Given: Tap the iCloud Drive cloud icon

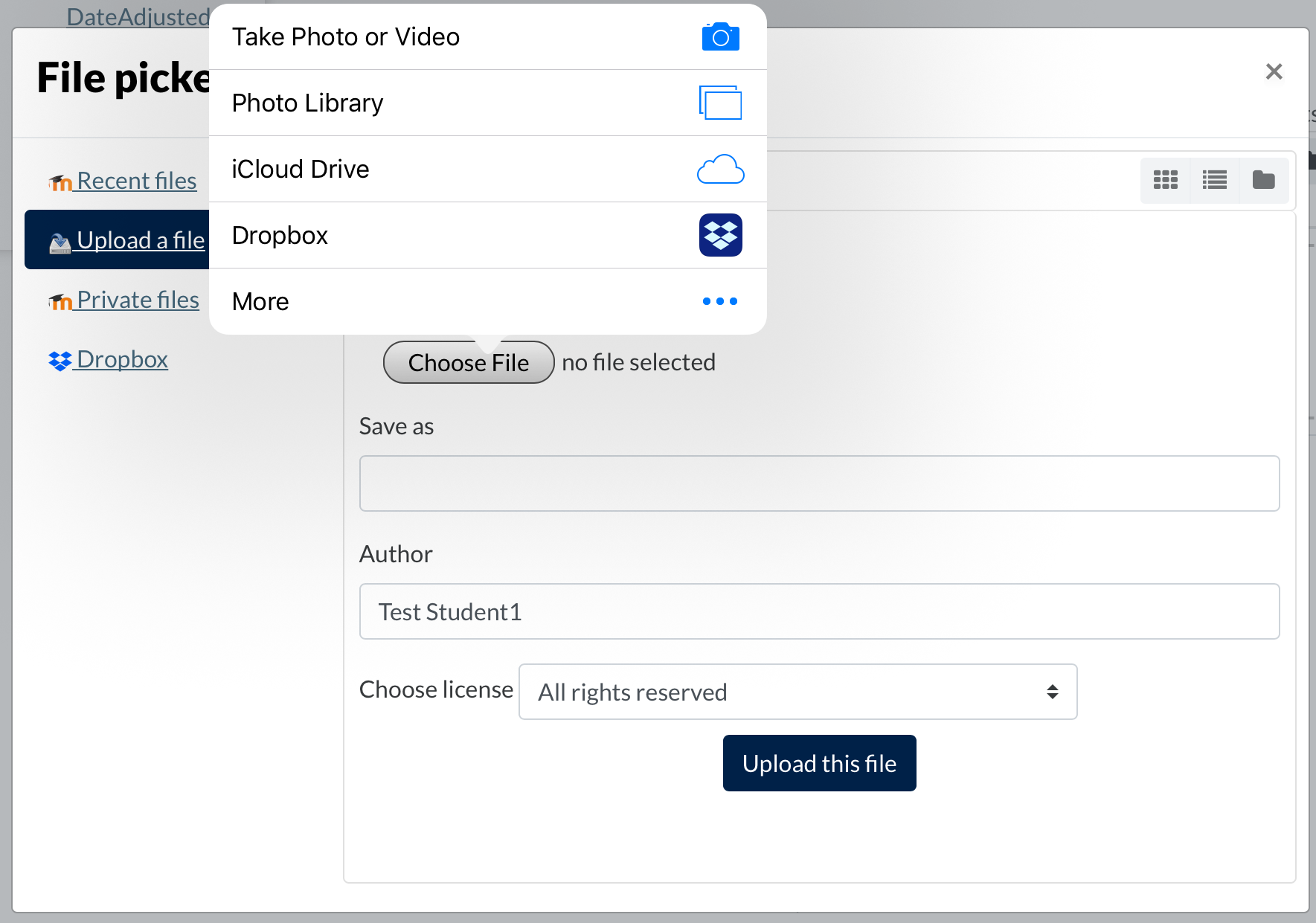Looking at the screenshot, I should [720, 169].
